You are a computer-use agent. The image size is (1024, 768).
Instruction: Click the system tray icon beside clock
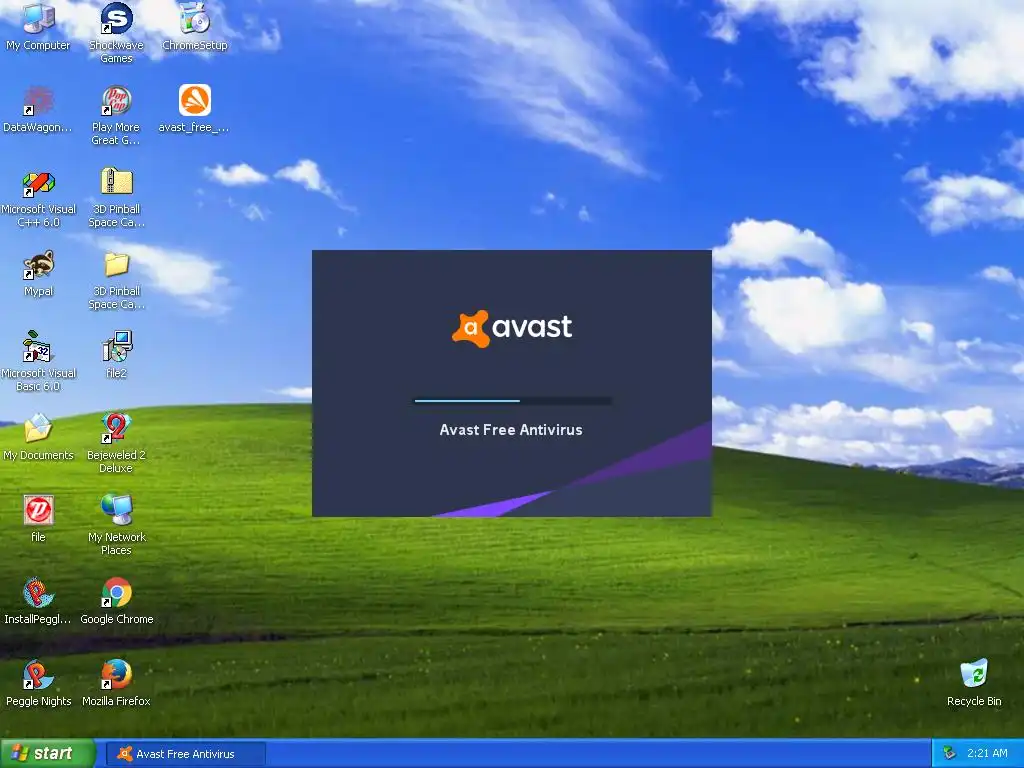point(950,754)
